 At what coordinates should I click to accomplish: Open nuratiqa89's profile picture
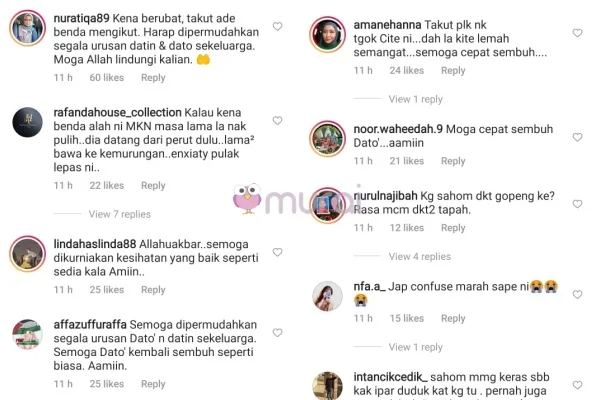28,28
